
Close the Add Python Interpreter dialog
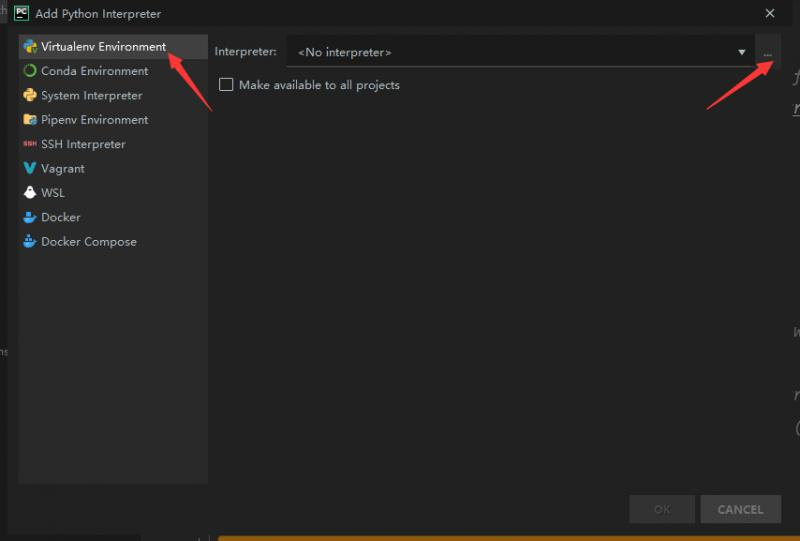[770, 13]
